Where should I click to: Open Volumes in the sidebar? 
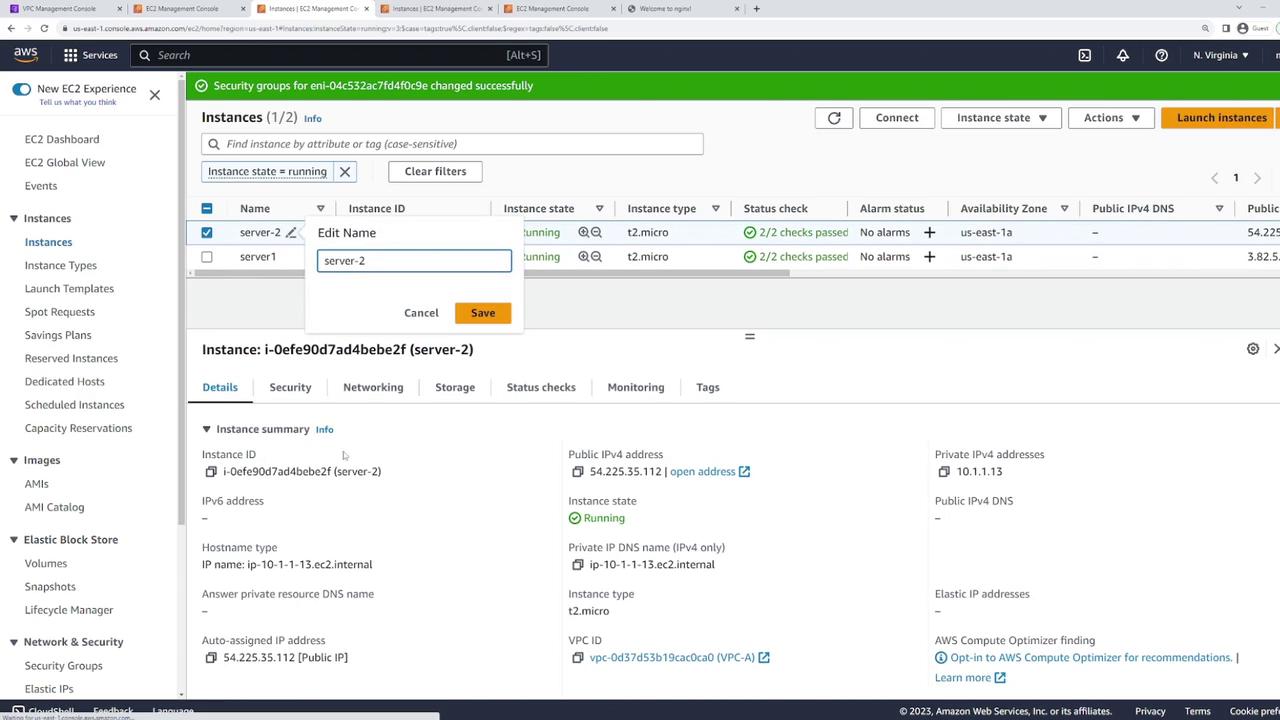pyautogui.click(x=46, y=564)
